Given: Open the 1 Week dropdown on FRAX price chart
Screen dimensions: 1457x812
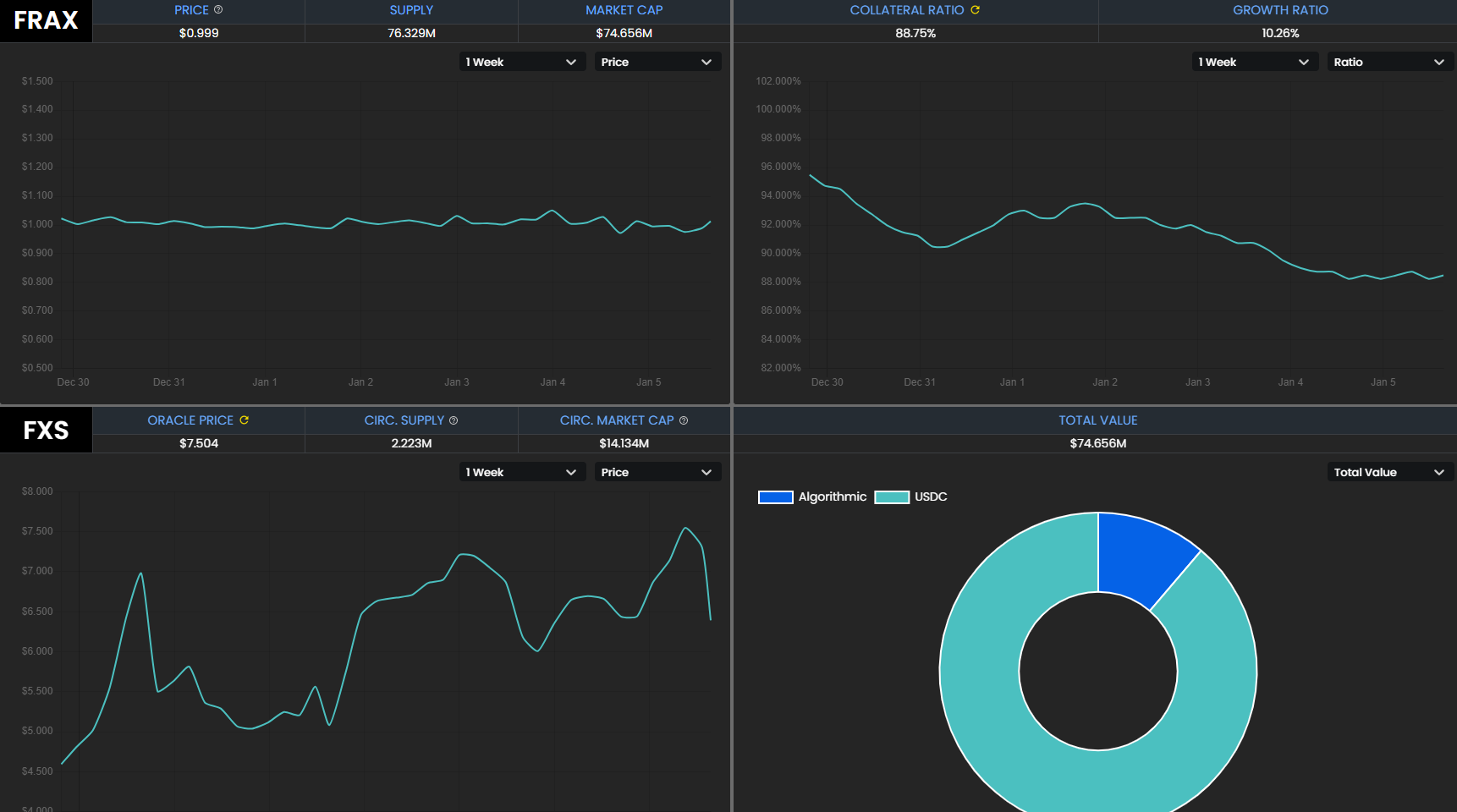Looking at the screenshot, I should point(521,62).
